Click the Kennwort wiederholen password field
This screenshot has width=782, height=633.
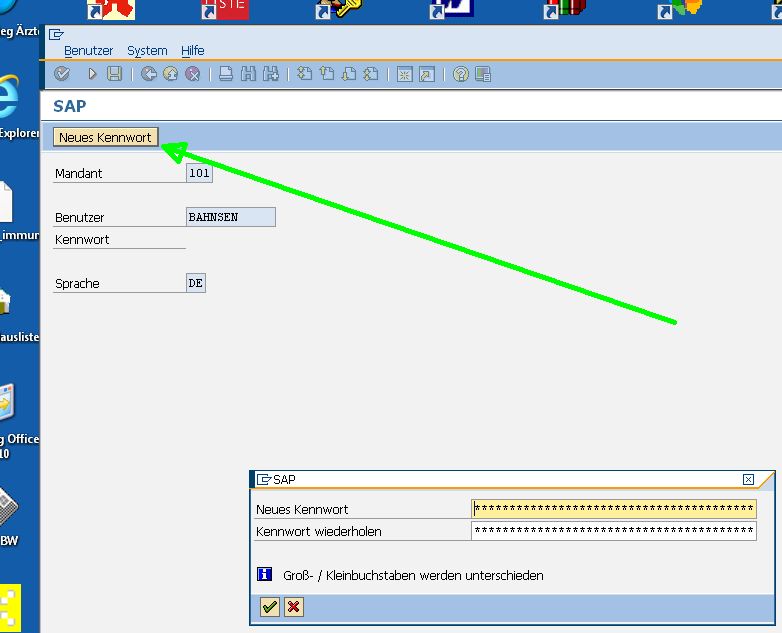(613, 531)
